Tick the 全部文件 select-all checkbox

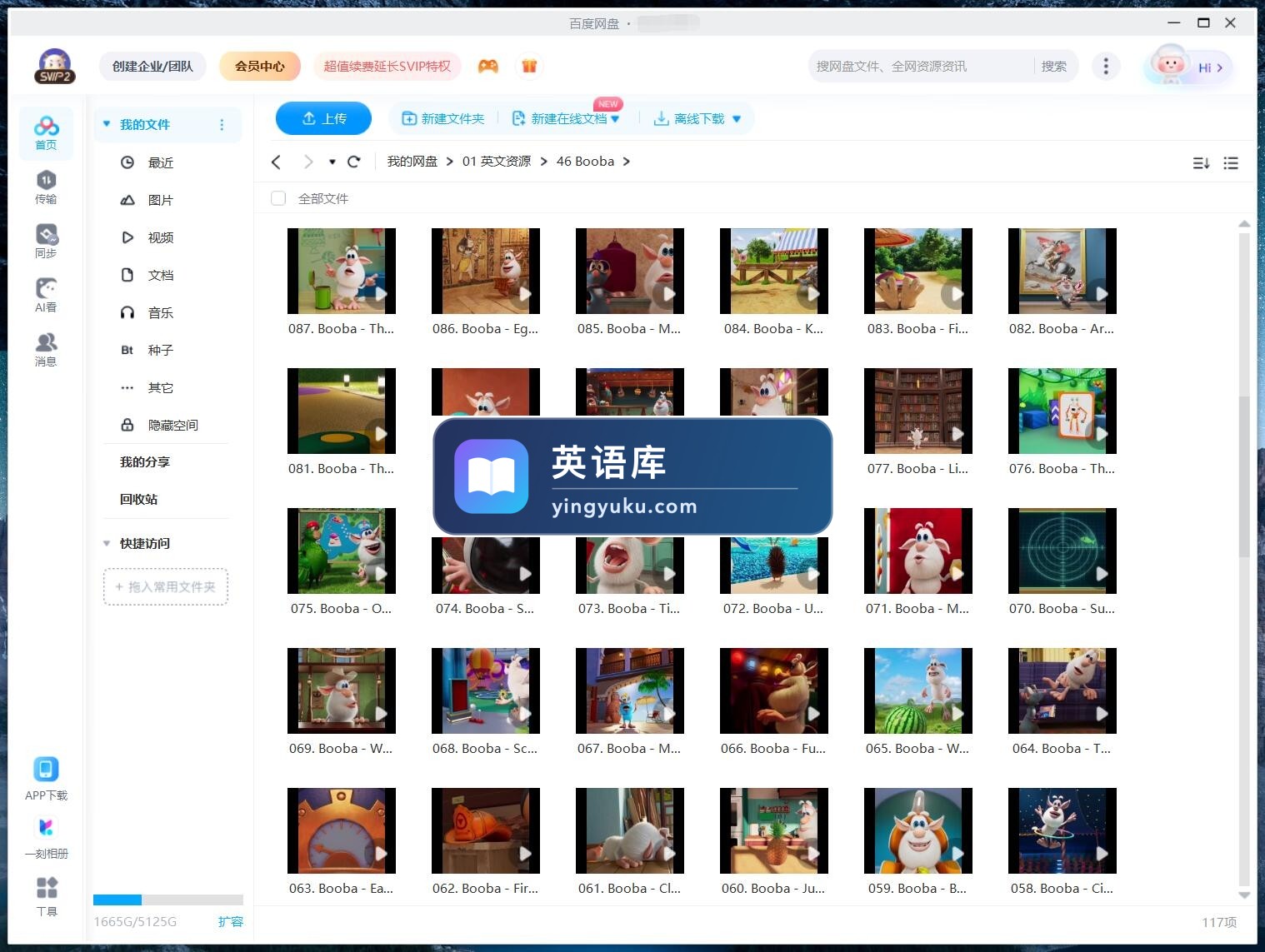(x=278, y=198)
